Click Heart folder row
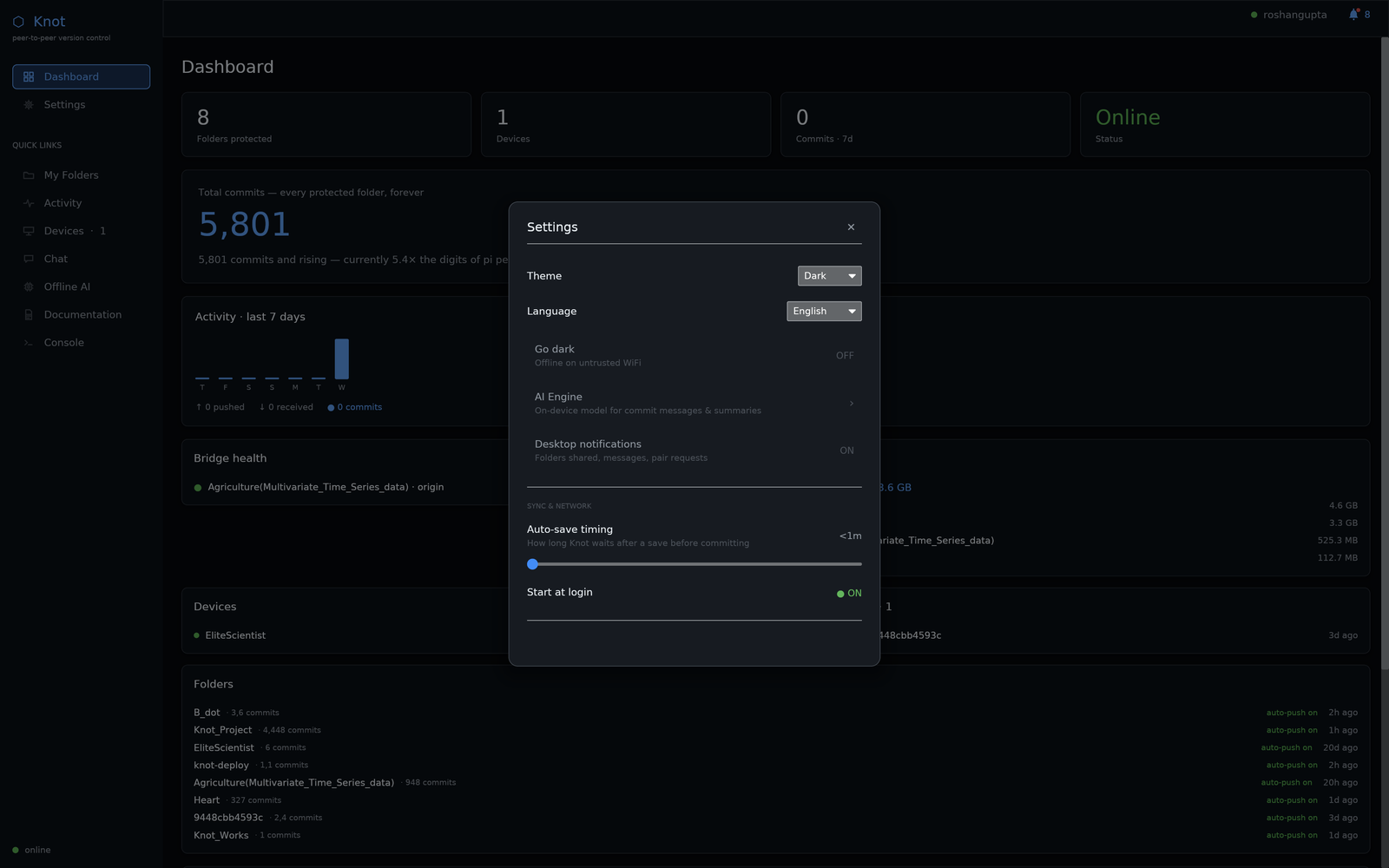1389x868 pixels. [775, 800]
